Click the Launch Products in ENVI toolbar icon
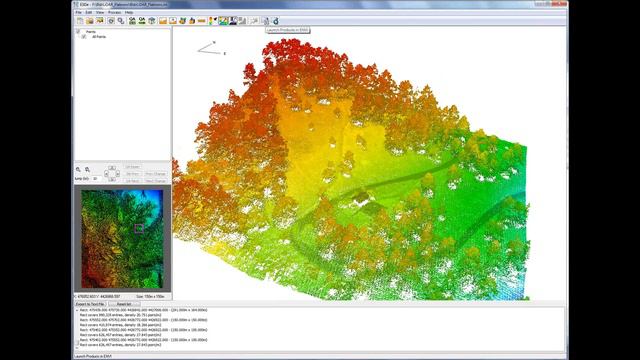Image resolution: width=640 pixels, height=360 pixels. pyautogui.click(x=266, y=21)
